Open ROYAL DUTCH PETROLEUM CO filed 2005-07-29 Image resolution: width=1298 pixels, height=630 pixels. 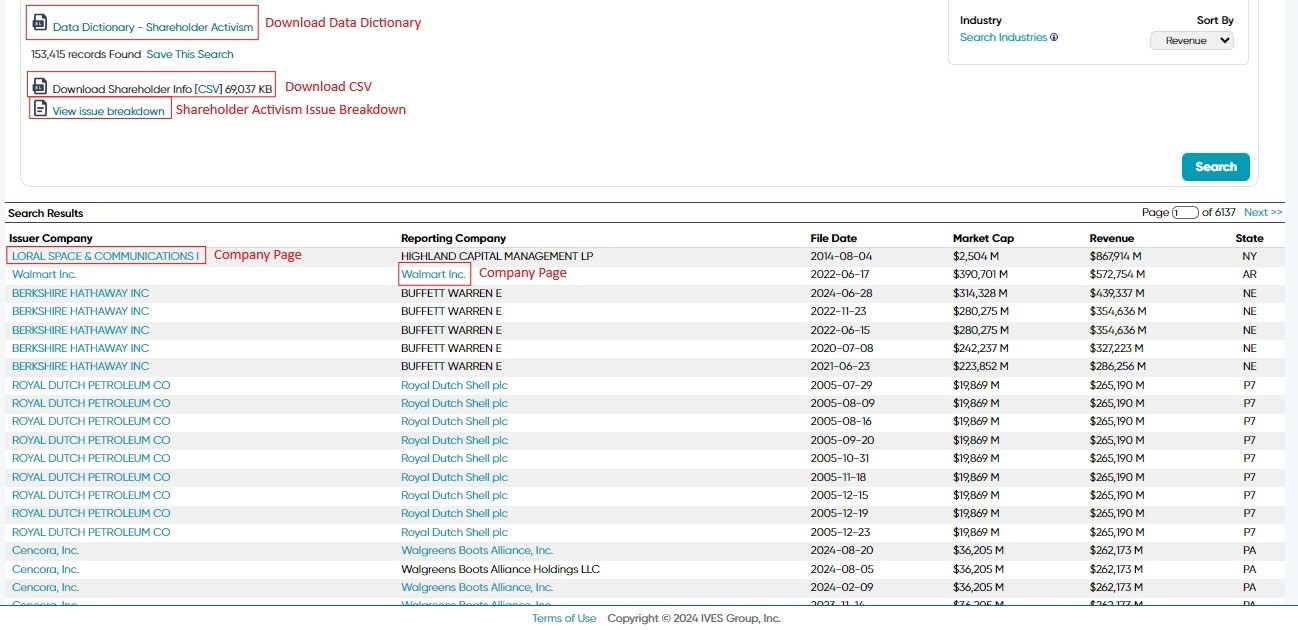click(91, 385)
